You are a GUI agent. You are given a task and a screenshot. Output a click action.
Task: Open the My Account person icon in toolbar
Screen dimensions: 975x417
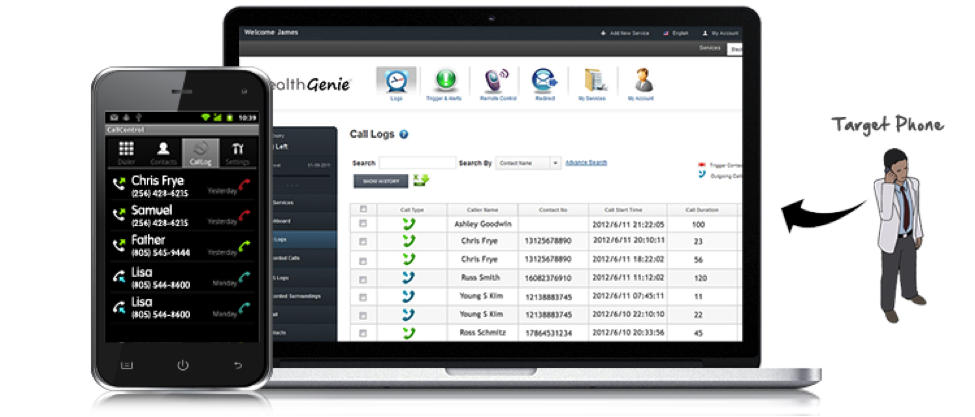click(x=642, y=81)
